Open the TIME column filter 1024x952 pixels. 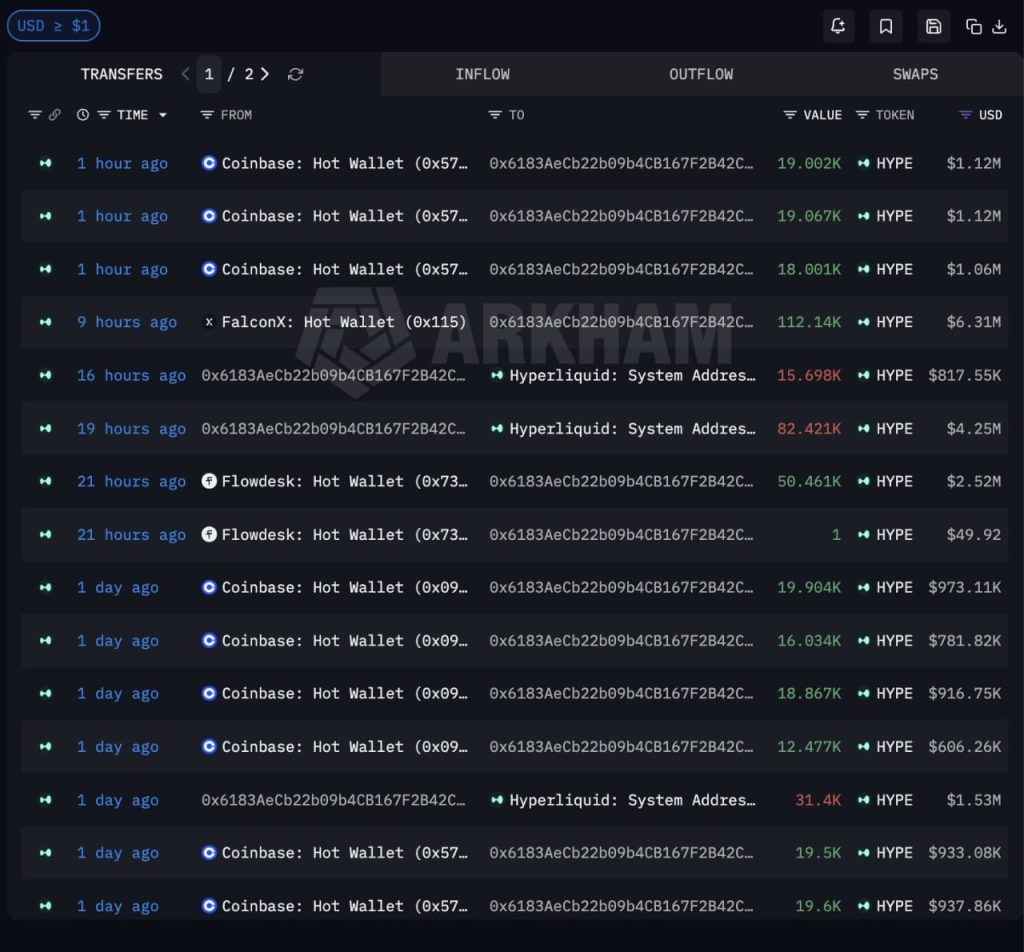click(x=104, y=115)
